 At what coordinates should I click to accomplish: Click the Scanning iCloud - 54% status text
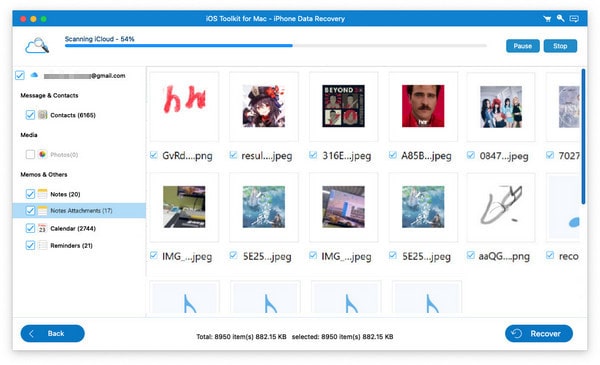pos(99,39)
